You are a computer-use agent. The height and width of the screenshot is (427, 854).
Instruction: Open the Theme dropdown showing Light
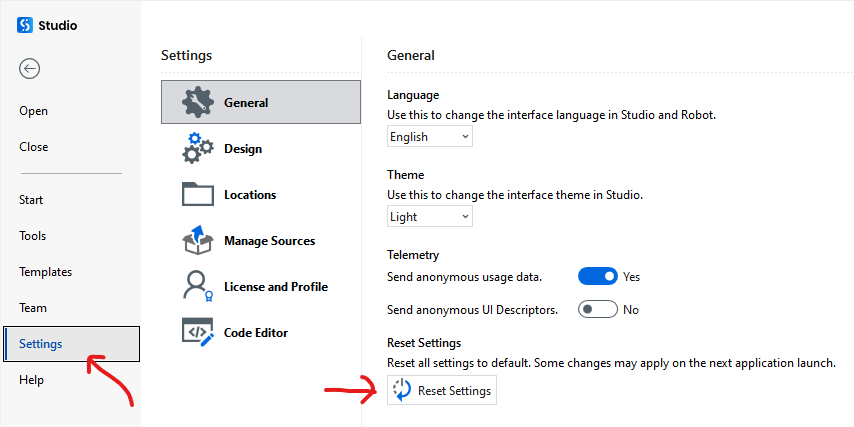click(x=430, y=217)
